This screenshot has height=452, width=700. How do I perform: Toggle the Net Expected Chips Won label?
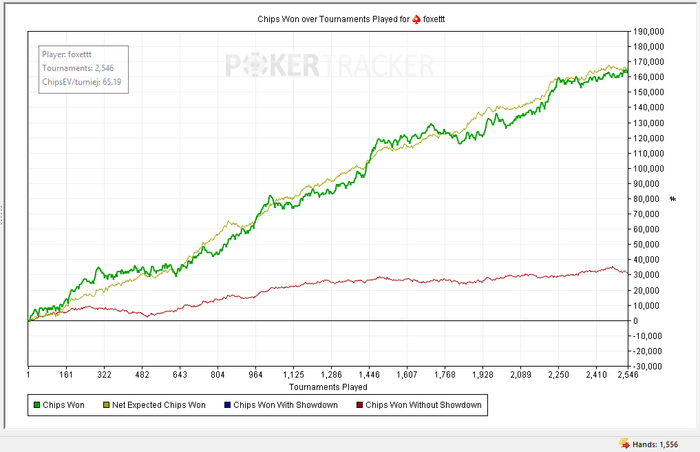159,405
